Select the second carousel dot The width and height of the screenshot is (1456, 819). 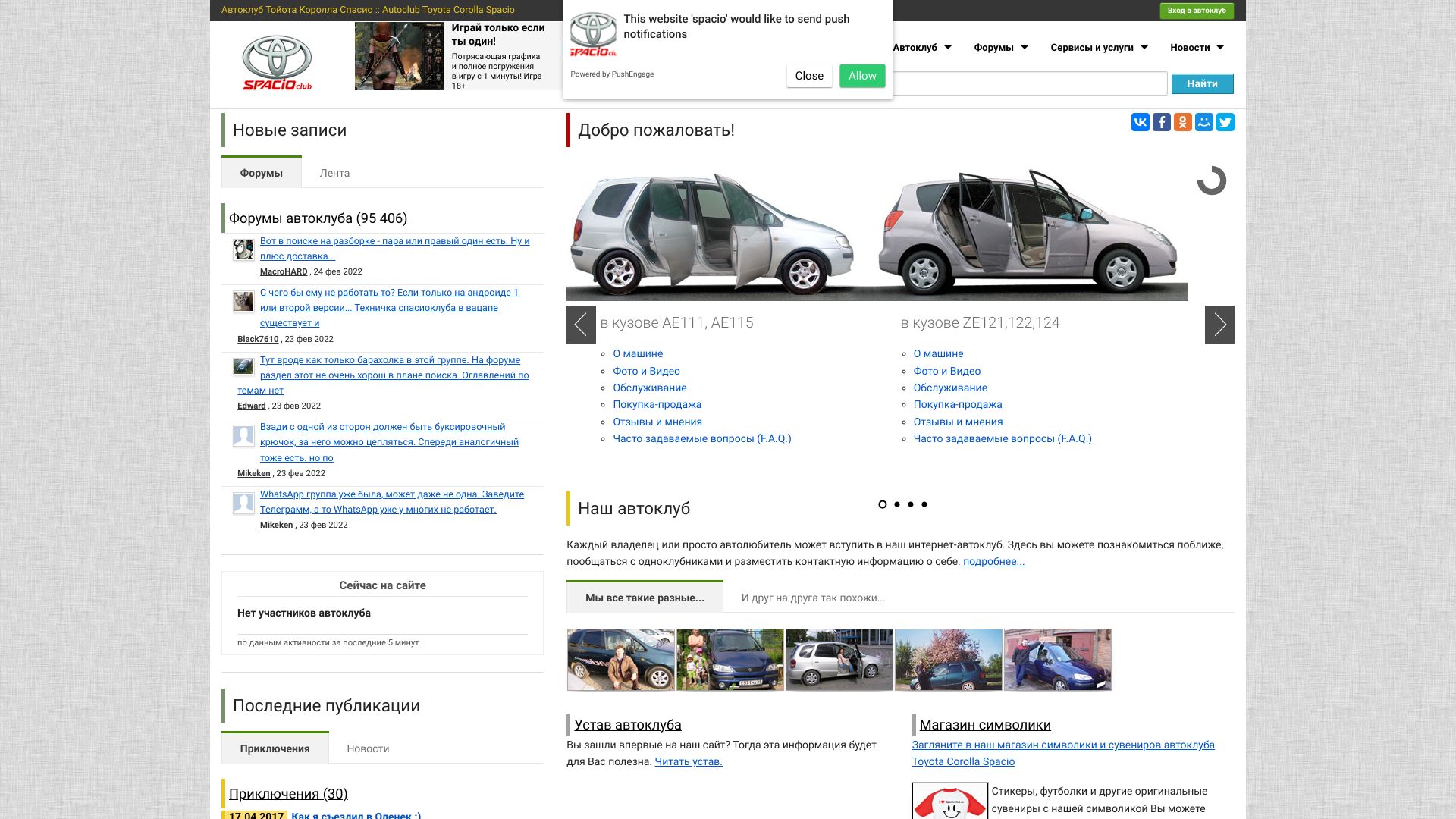coord(897,504)
